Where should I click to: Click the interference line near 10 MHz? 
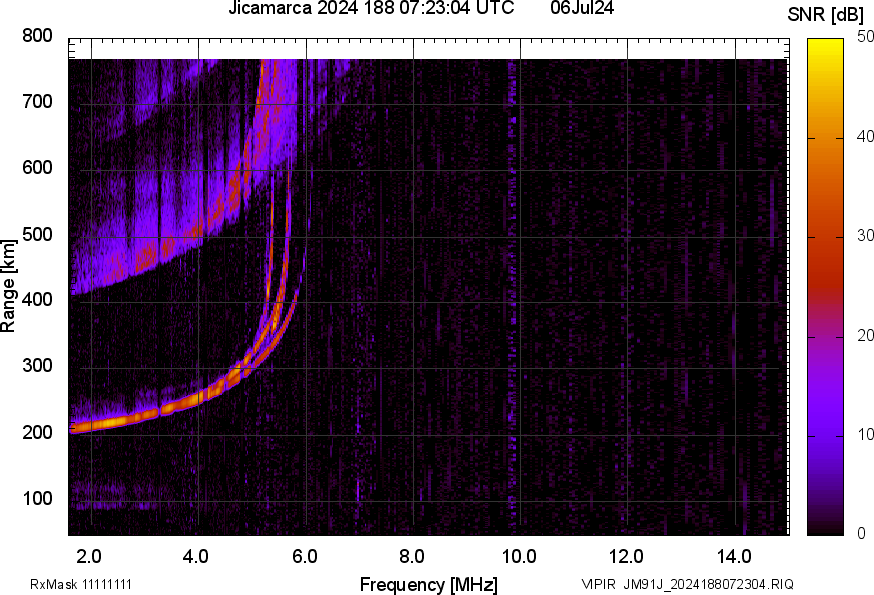click(512, 296)
